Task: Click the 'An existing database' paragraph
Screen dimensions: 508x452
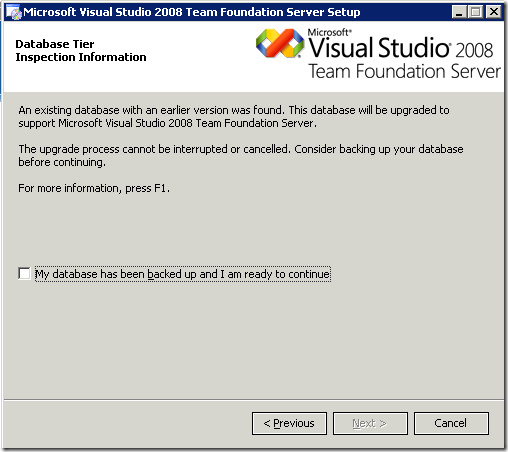Action: coord(234,117)
